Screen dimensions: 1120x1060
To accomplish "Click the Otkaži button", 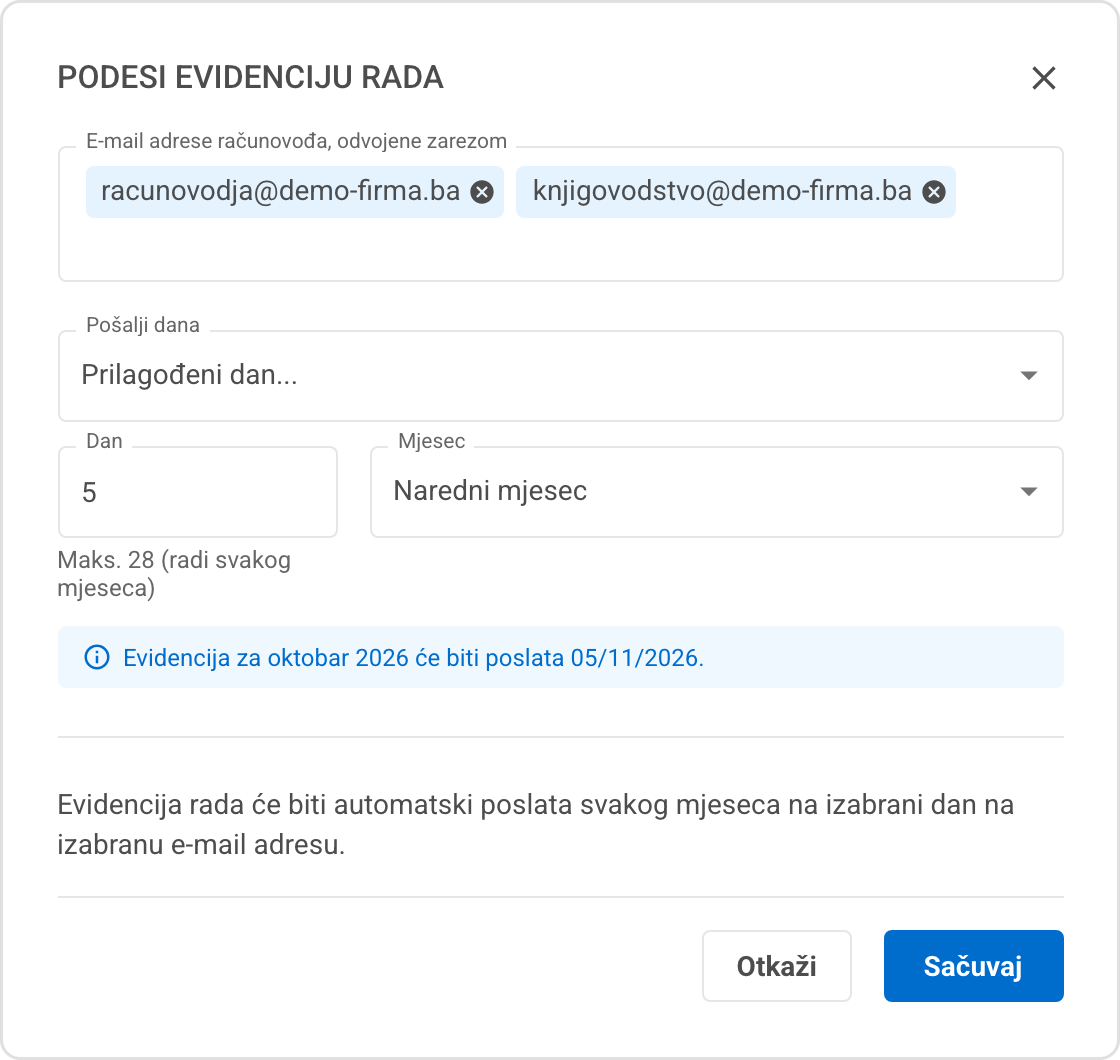I will (776, 966).
